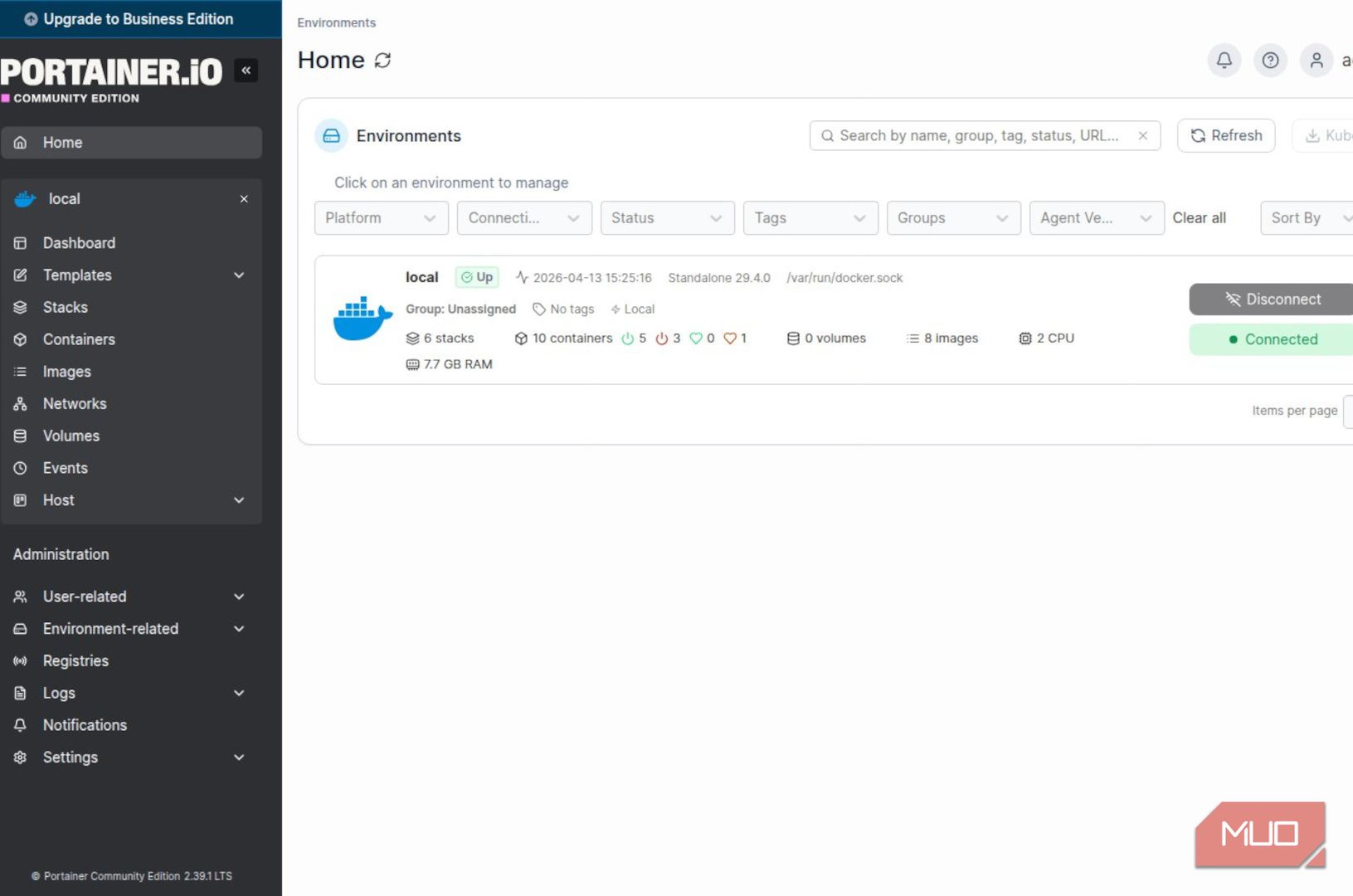Open Notifications in the sidebar

132,725
